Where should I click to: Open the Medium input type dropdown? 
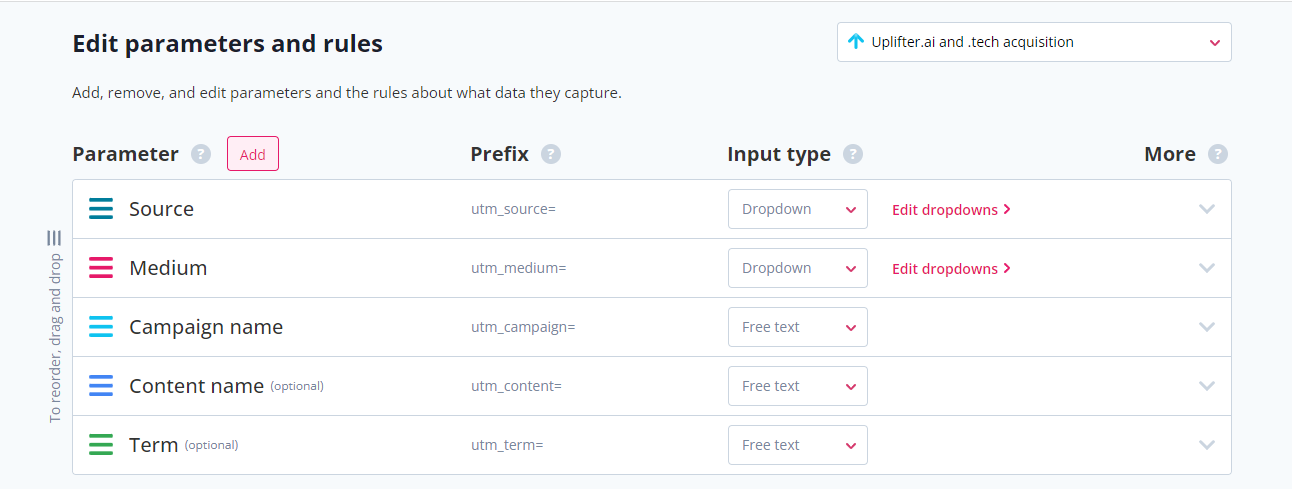tap(797, 268)
